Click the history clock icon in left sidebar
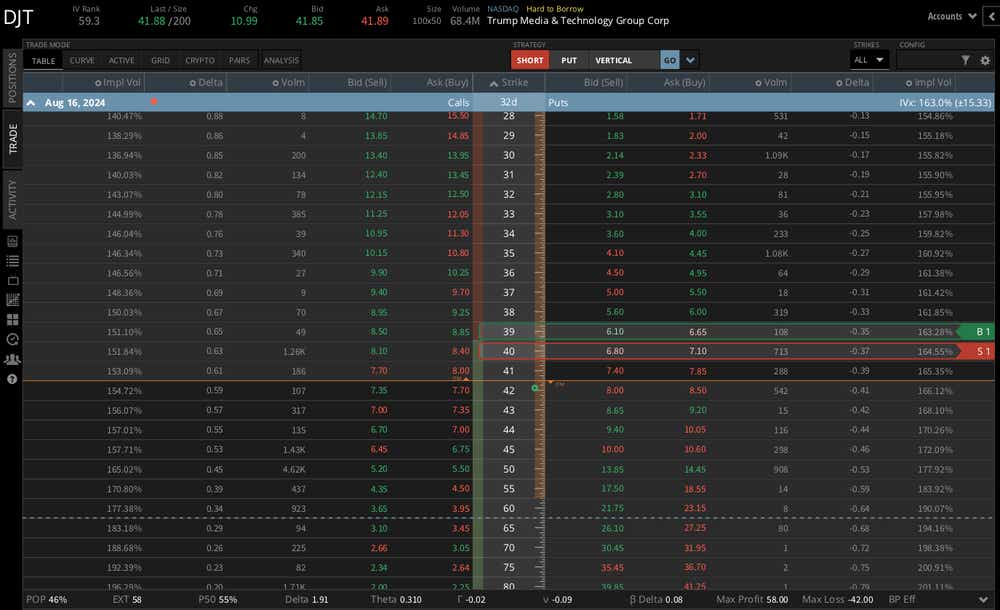The height and width of the screenshot is (610, 1000). pos(12,338)
